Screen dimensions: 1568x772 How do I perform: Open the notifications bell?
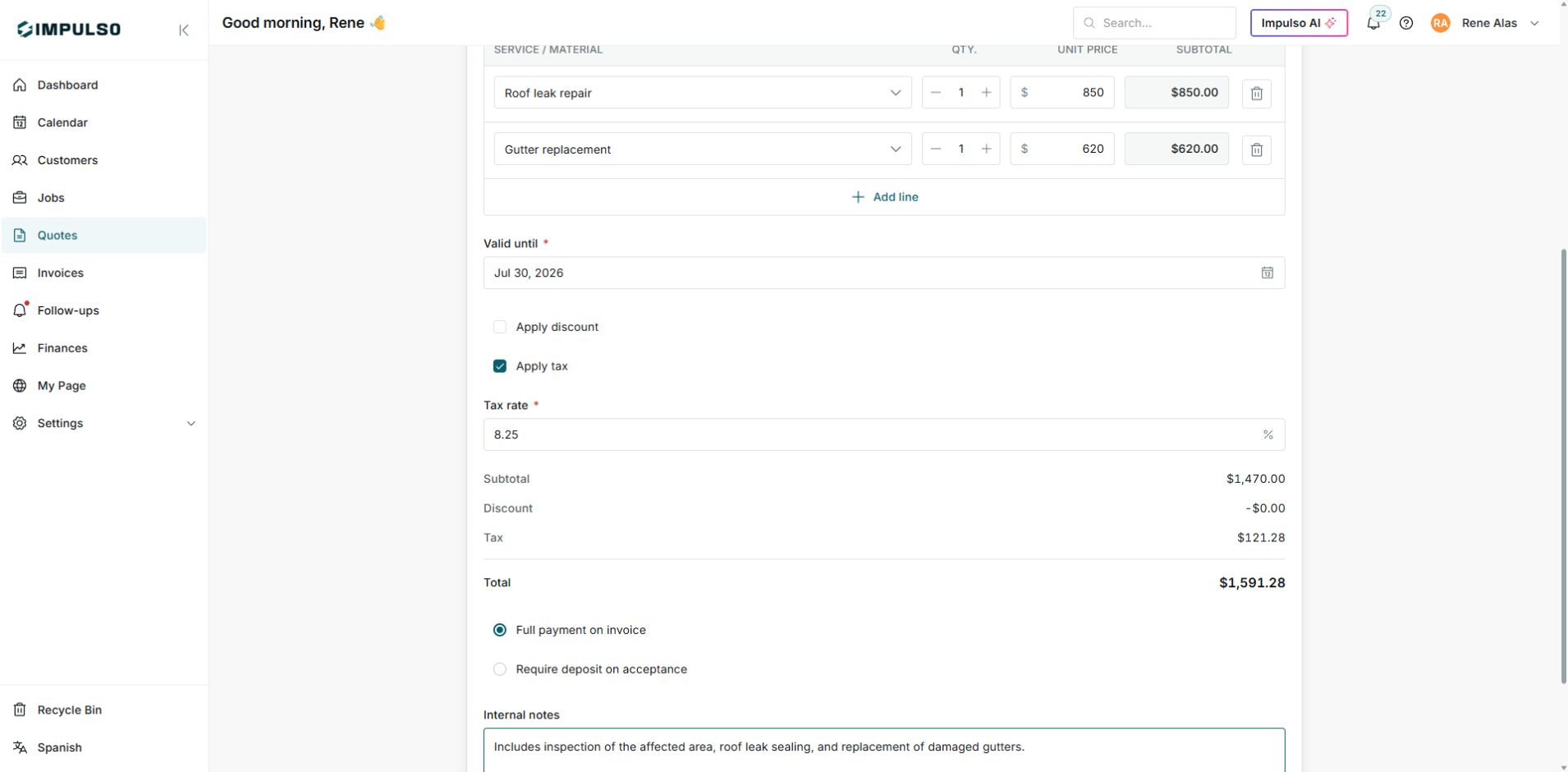pos(1373,23)
